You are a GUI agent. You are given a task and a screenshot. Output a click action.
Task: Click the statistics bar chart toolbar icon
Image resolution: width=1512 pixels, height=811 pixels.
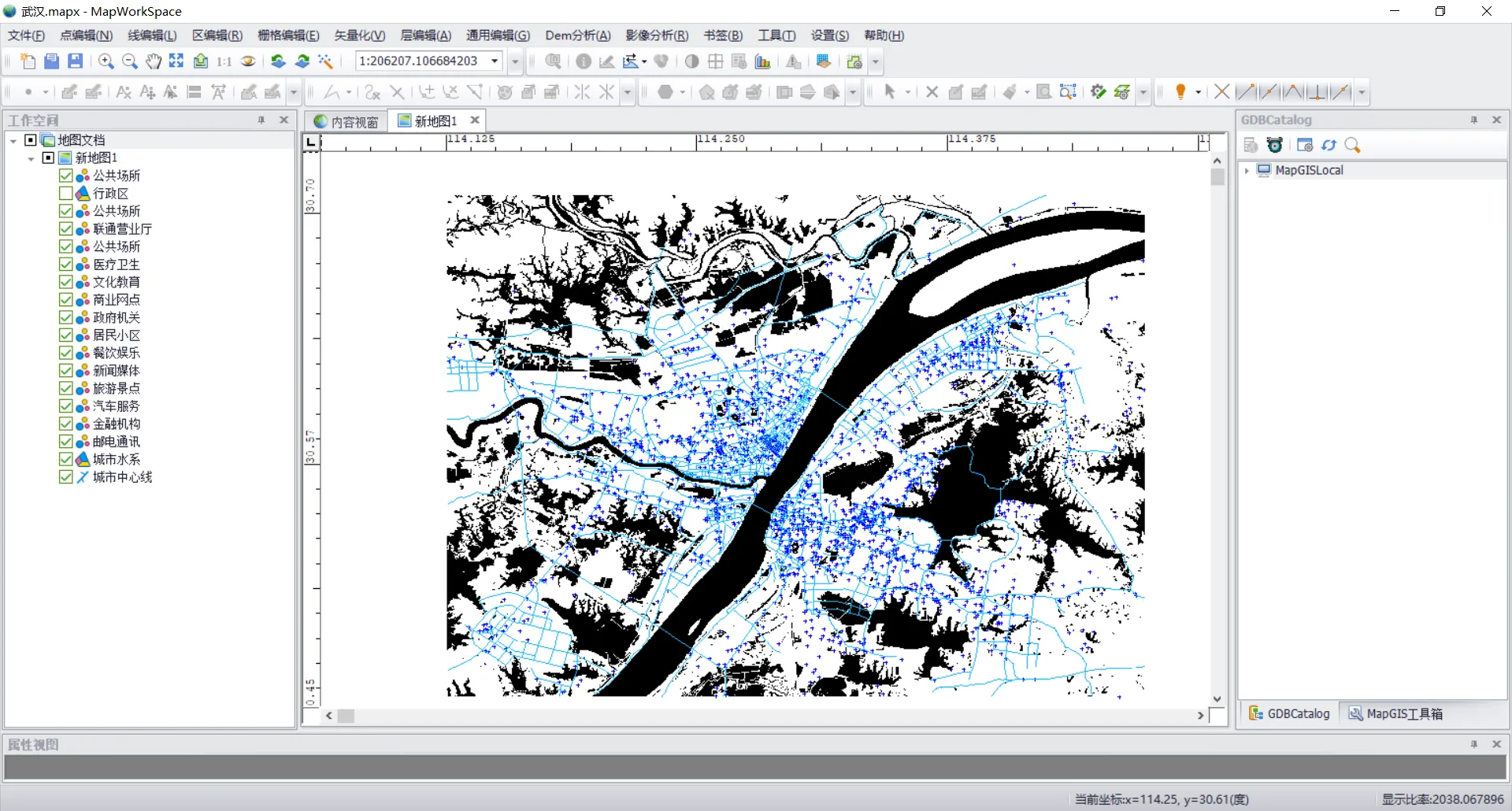[x=762, y=61]
